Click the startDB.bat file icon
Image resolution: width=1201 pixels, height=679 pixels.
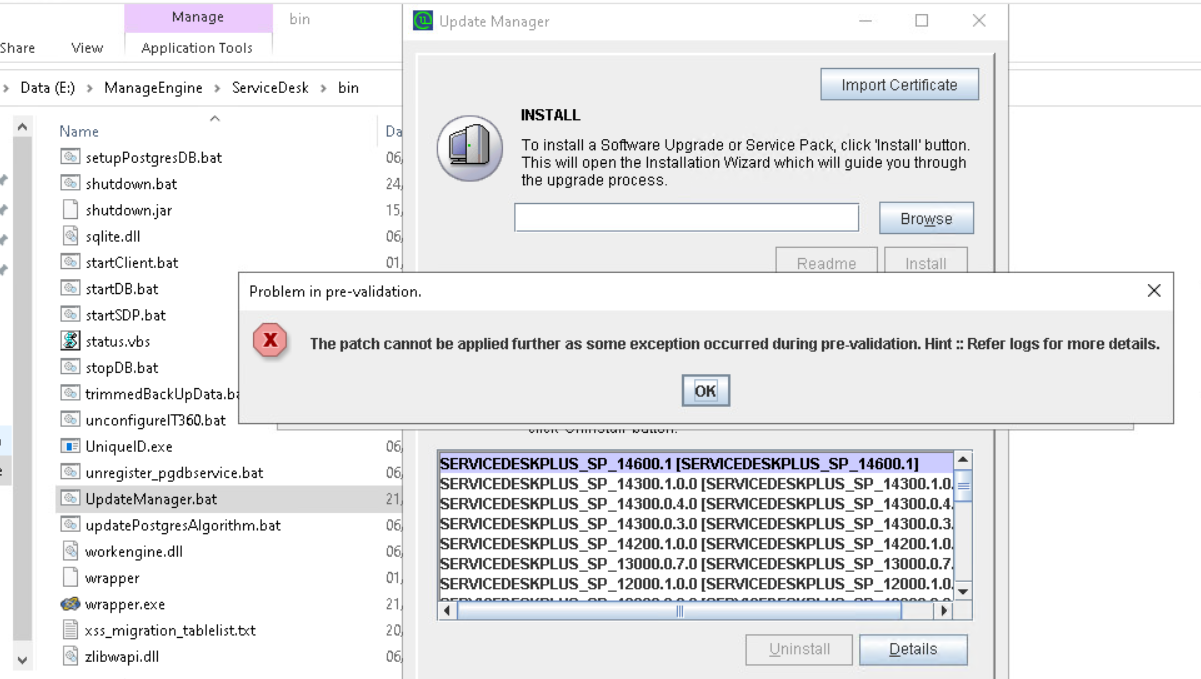[70, 288]
